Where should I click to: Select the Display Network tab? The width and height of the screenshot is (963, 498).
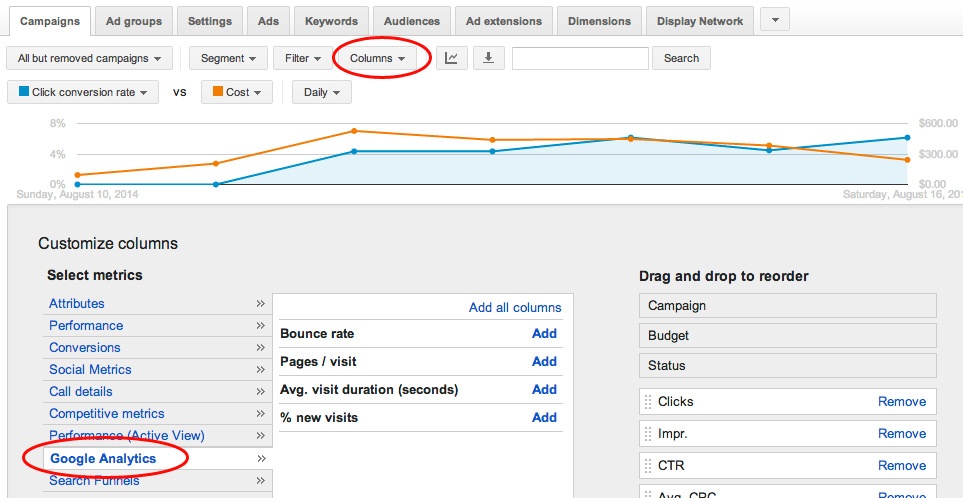tap(700, 21)
